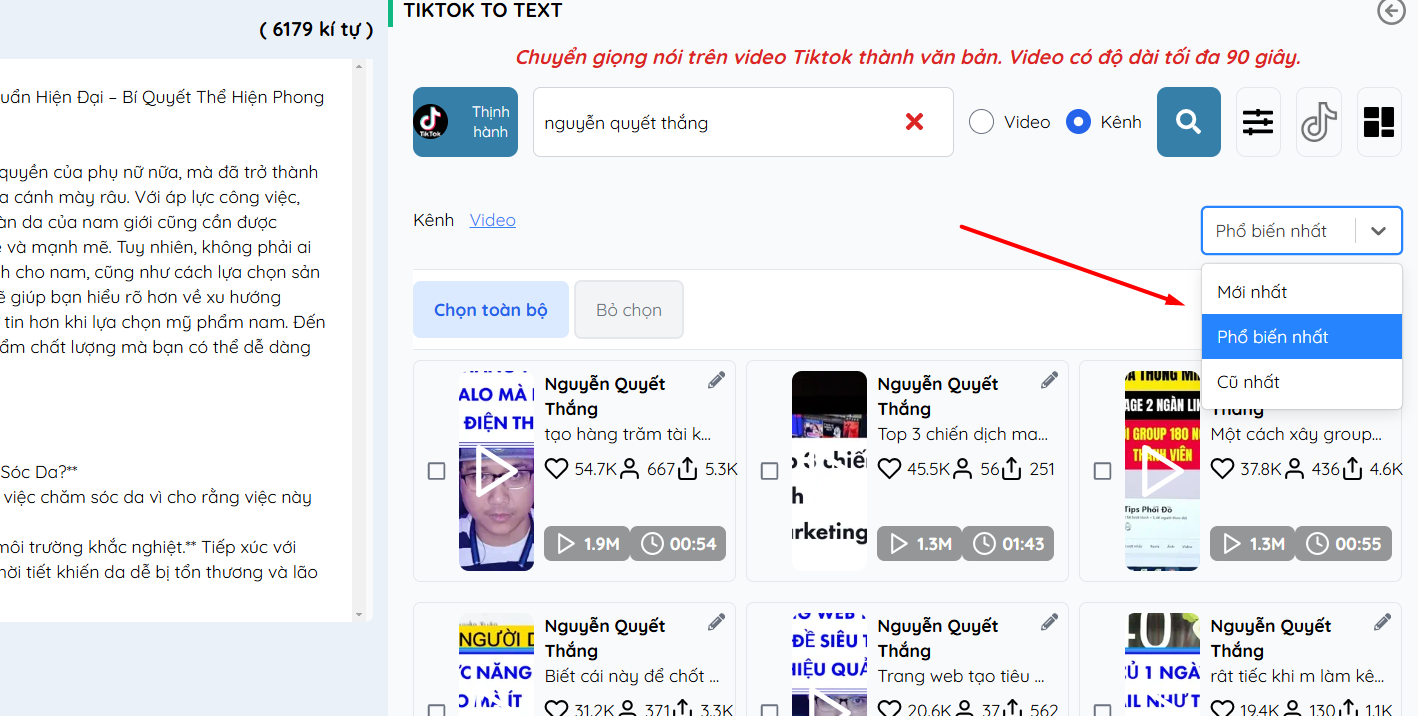1418x716 pixels.
Task: Click the channel name above 'Top 3 chiến dịch ma...'
Action: [938, 396]
